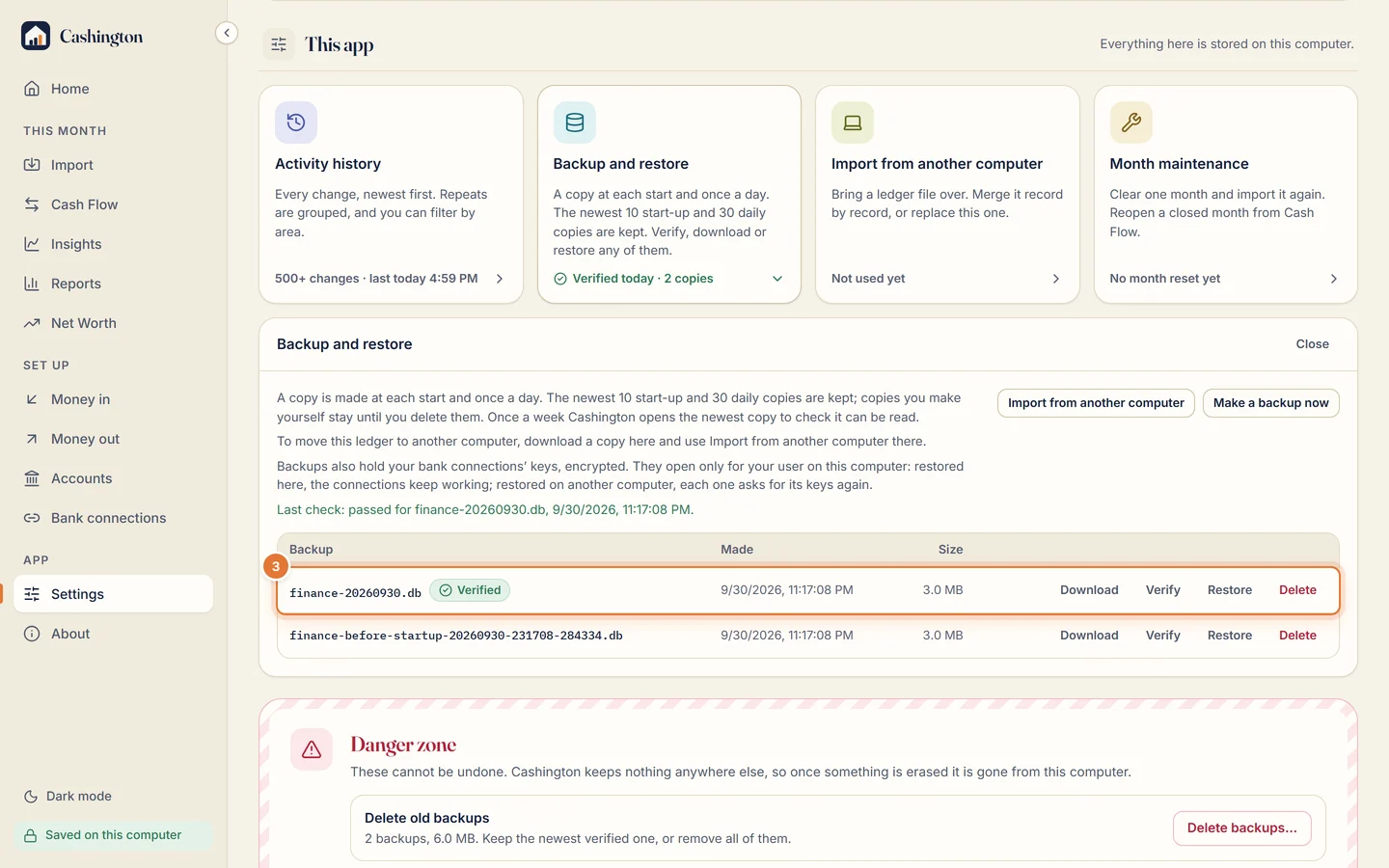Click the '500+ changes · last today 4:59 PM' text
This screenshot has height=868, width=1389.
(376, 279)
